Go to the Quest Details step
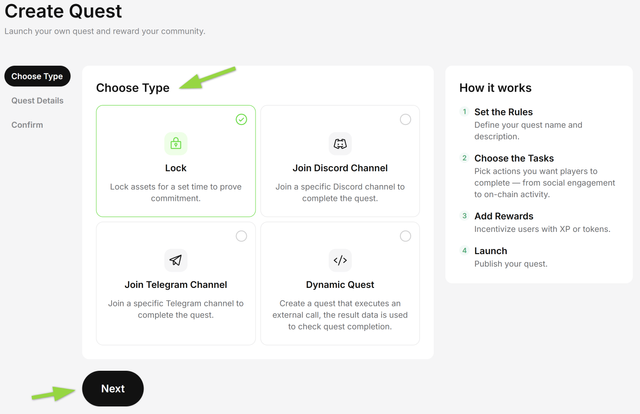The width and height of the screenshot is (640, 414). (37, 101)
